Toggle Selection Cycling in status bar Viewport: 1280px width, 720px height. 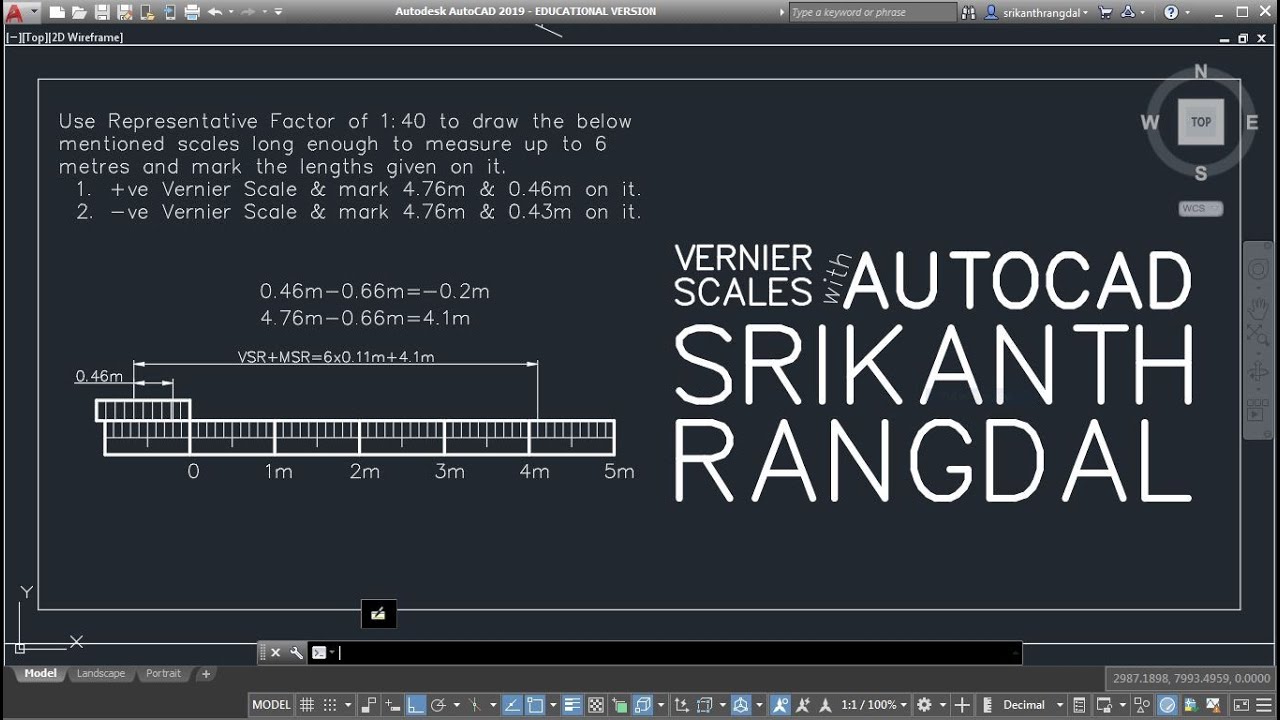point(620,705)
